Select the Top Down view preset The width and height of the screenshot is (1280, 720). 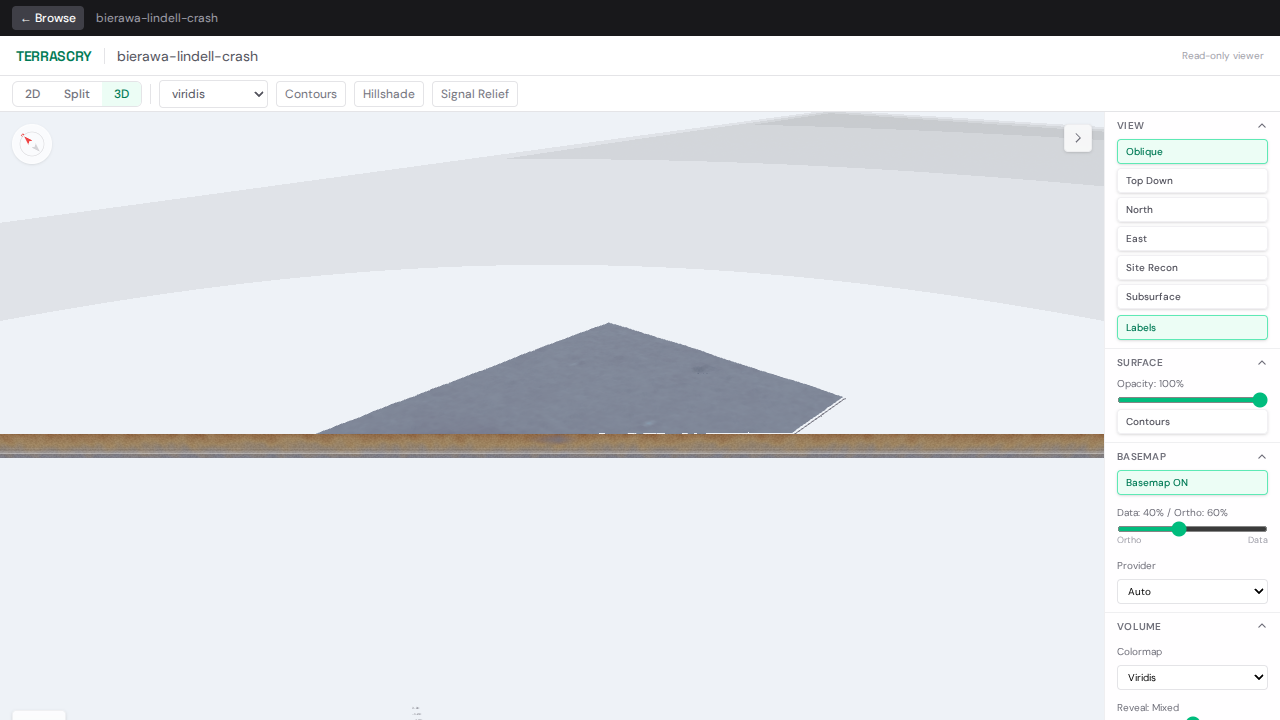[1192, 180]
